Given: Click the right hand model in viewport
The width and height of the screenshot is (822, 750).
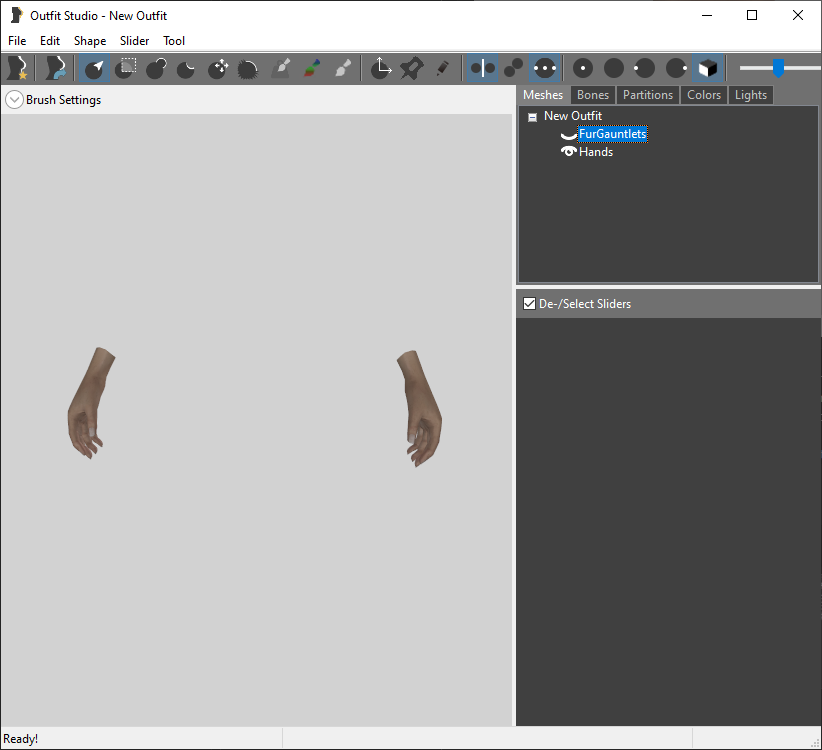Looking at the screenshot, I should coord(420,409).
